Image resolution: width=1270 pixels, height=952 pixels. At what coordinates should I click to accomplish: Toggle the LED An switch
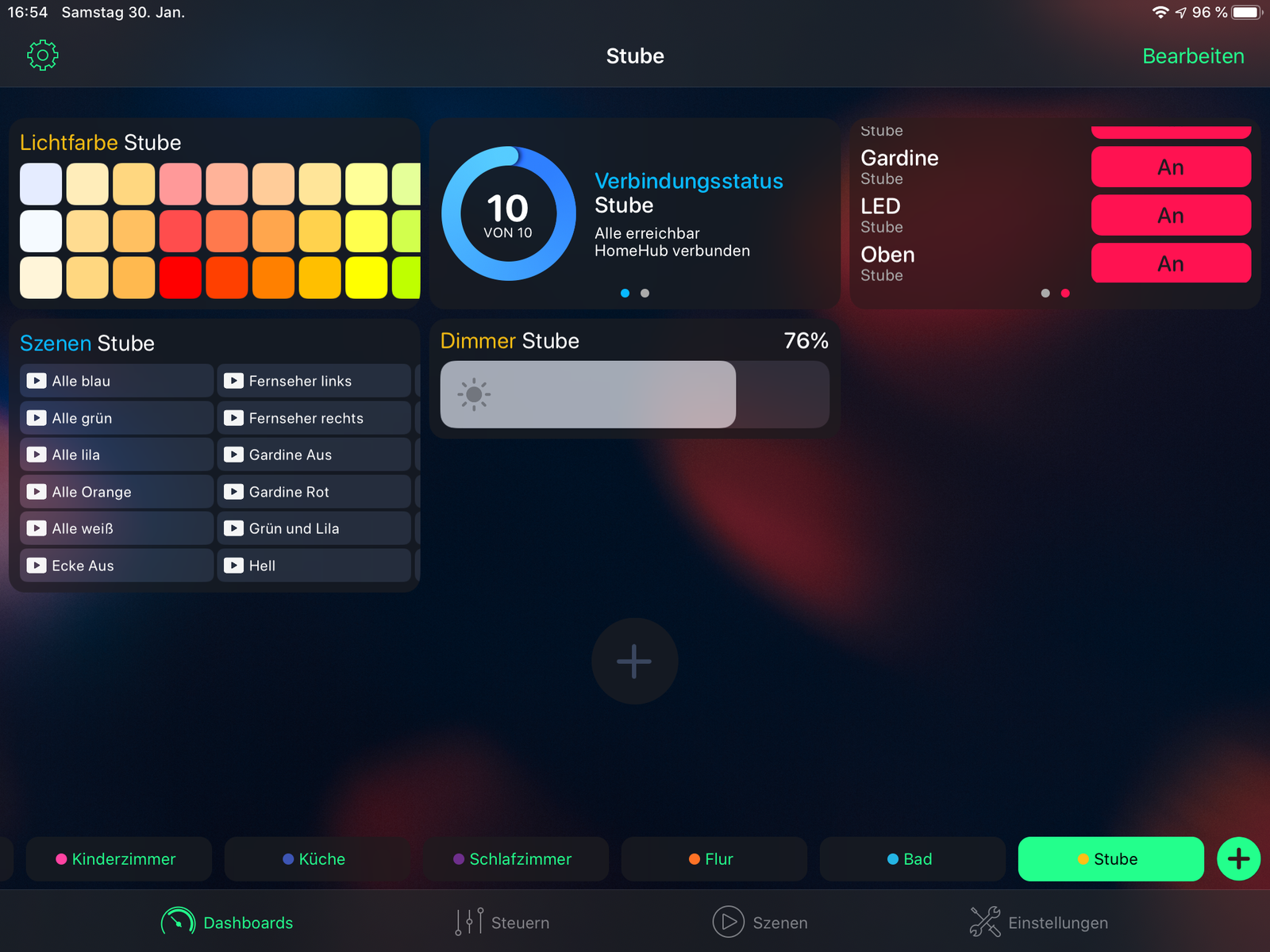point(1170,216)
